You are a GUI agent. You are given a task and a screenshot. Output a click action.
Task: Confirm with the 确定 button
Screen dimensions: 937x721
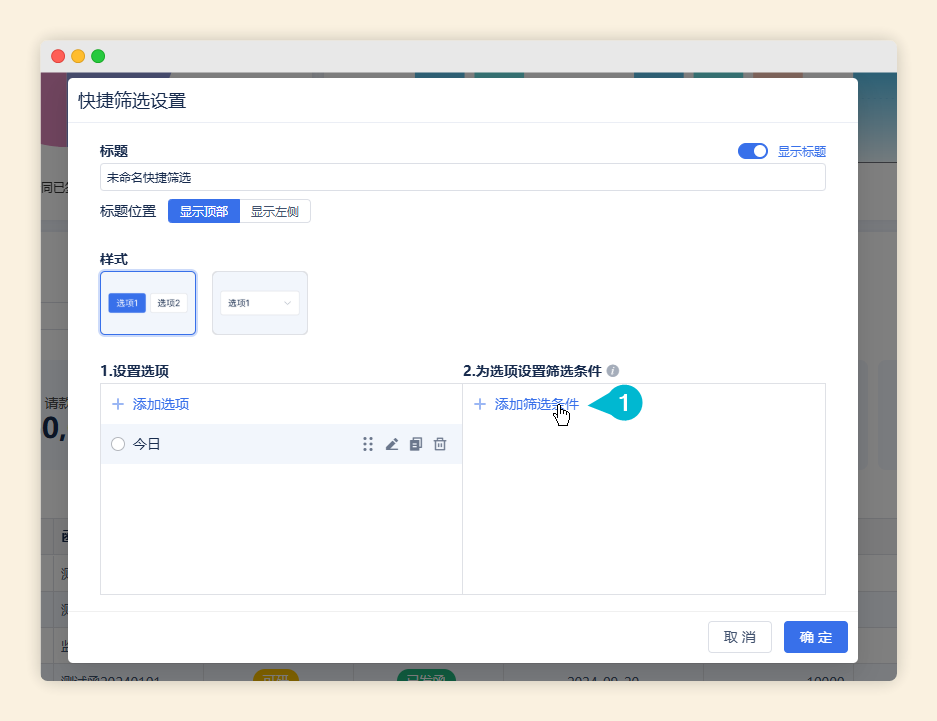(816, 637)
